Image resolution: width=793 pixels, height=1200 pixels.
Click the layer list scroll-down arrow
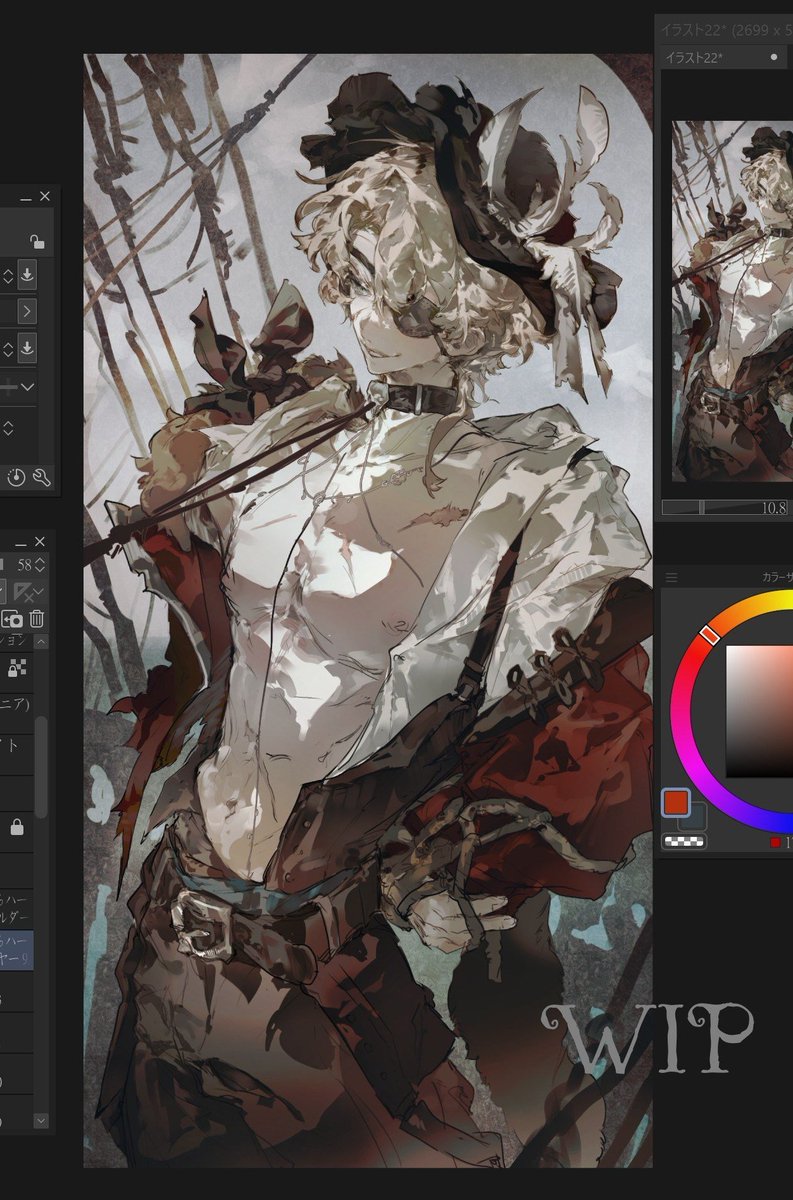click(41, 1121)
